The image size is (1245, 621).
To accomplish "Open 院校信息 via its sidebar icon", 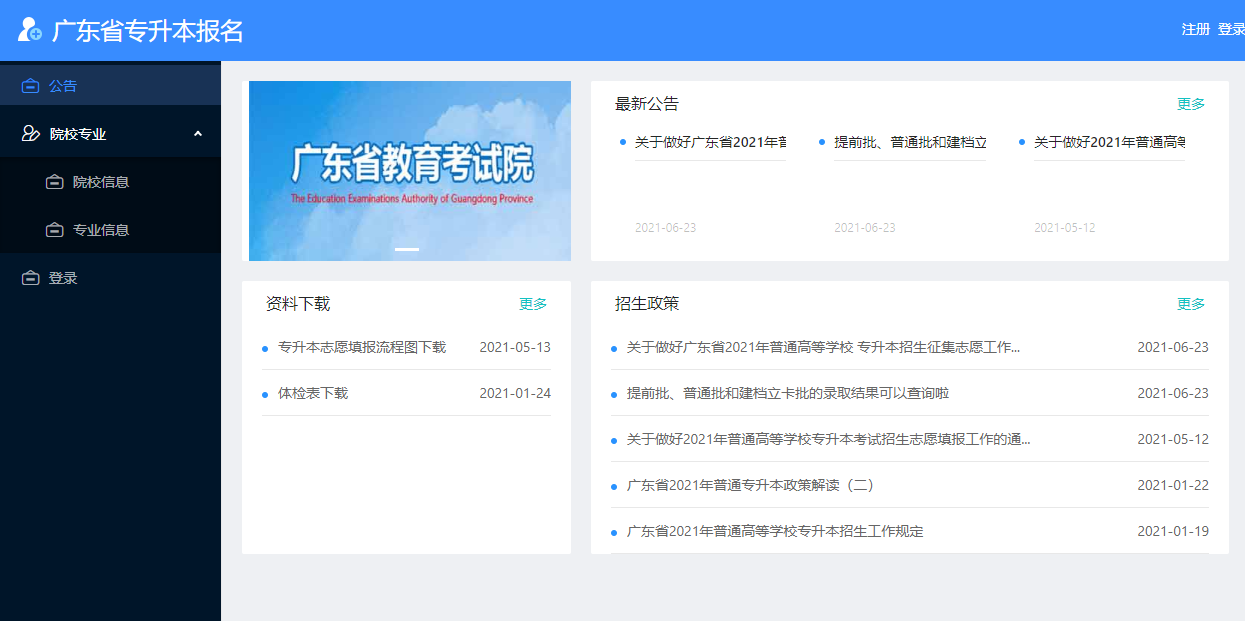I will coord(54,182).
